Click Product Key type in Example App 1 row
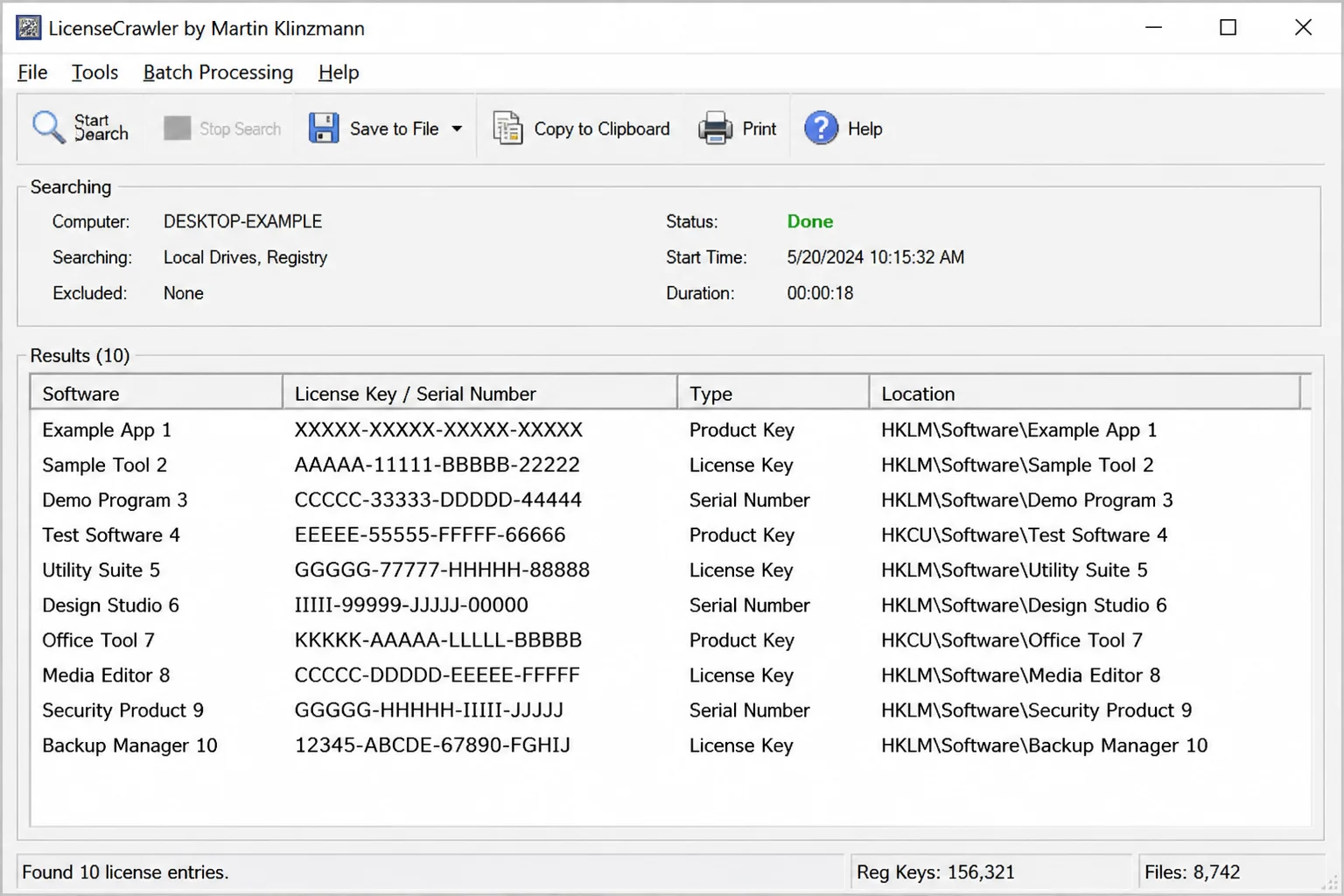Screen dimensions: 1344x896 (x=741, y=430)
